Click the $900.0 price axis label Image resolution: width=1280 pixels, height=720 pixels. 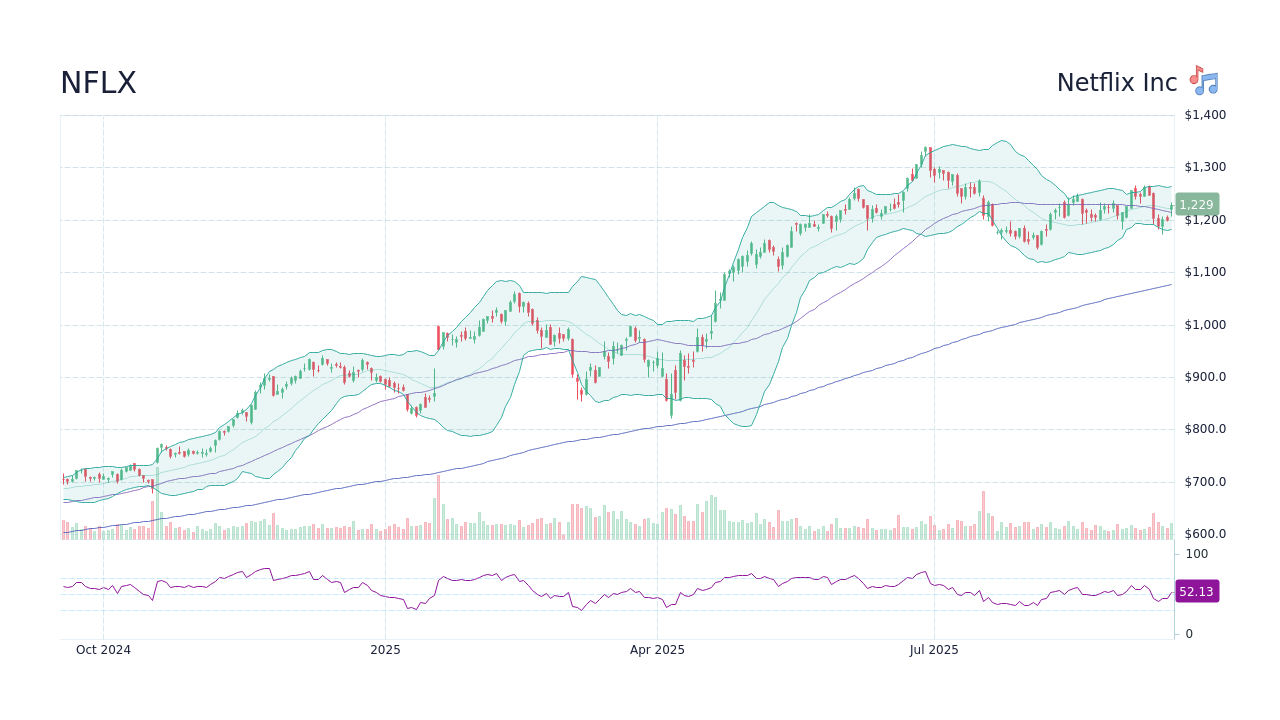(1205, 377)
